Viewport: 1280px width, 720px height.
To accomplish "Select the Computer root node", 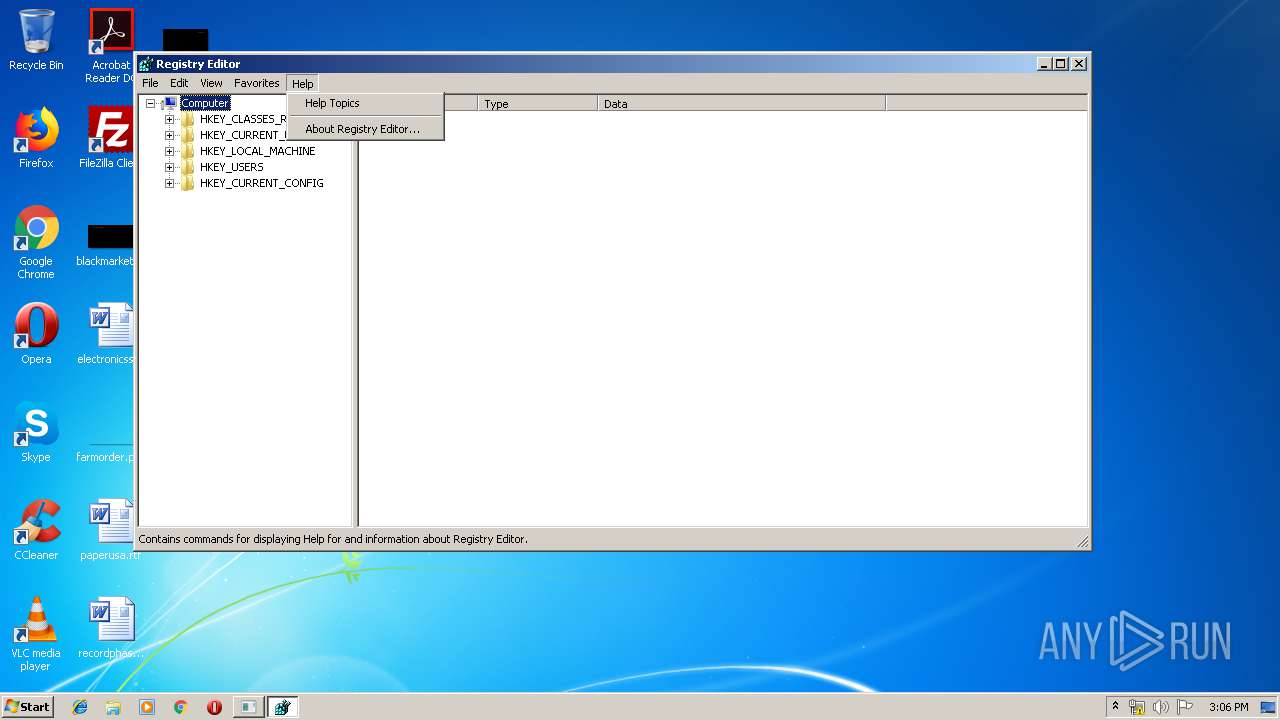I will click(205, 103).
